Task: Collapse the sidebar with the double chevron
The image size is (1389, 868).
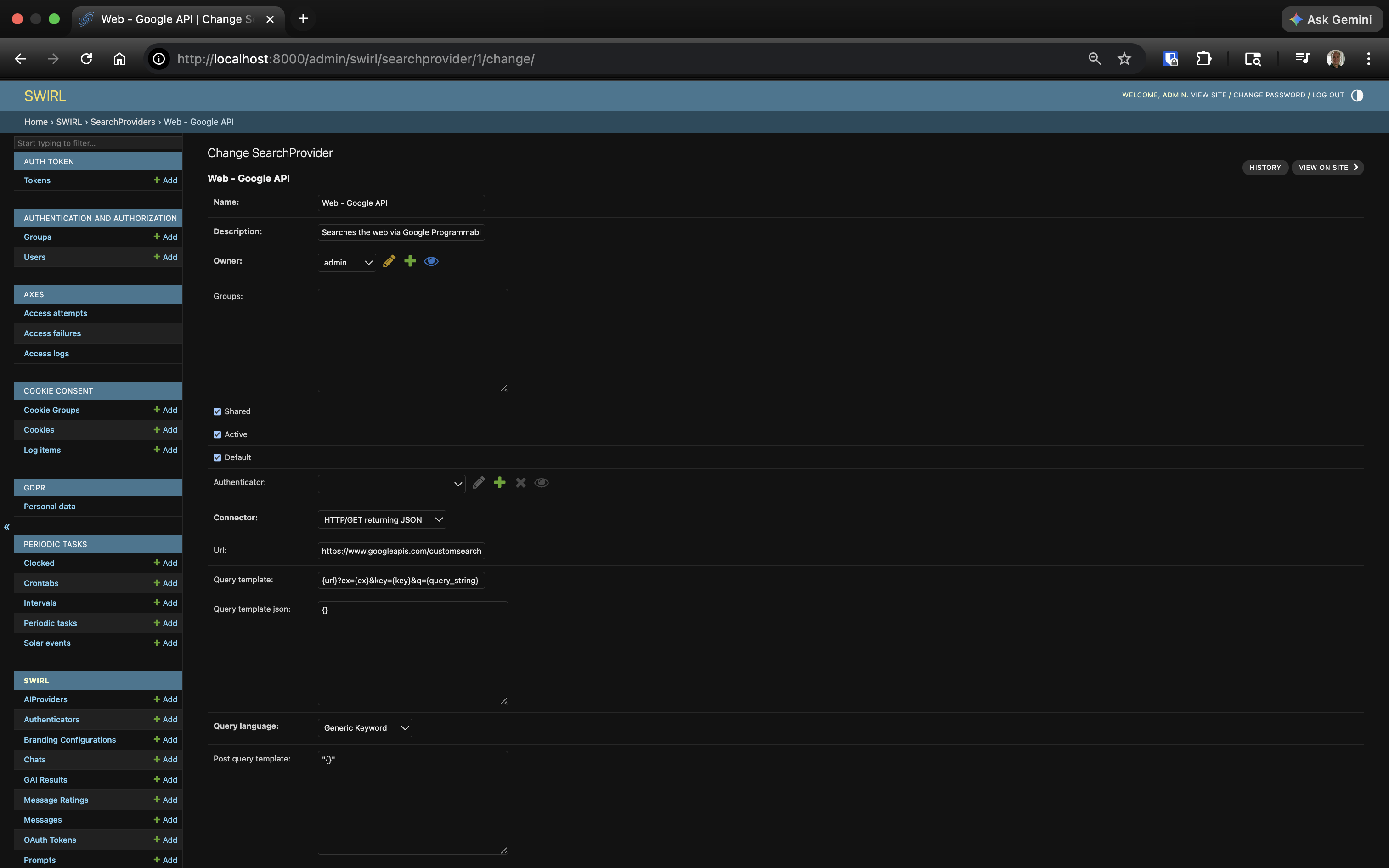Action: [6, 526]
